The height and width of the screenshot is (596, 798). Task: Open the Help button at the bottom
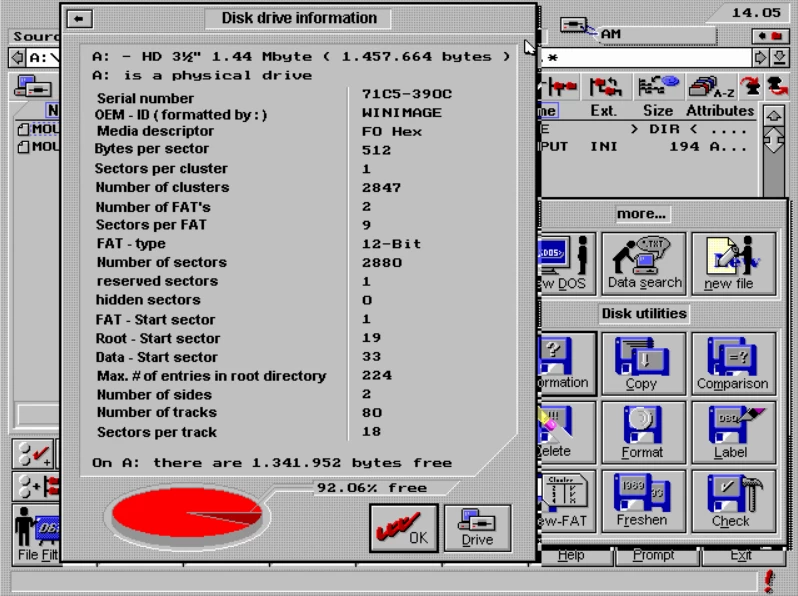576,556
